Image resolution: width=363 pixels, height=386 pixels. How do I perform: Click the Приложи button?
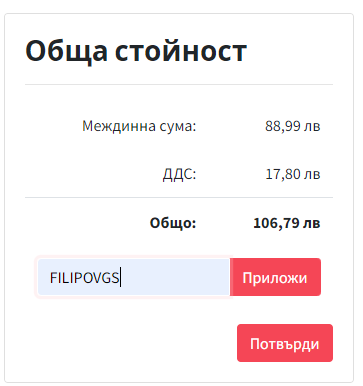coord(275,277)
